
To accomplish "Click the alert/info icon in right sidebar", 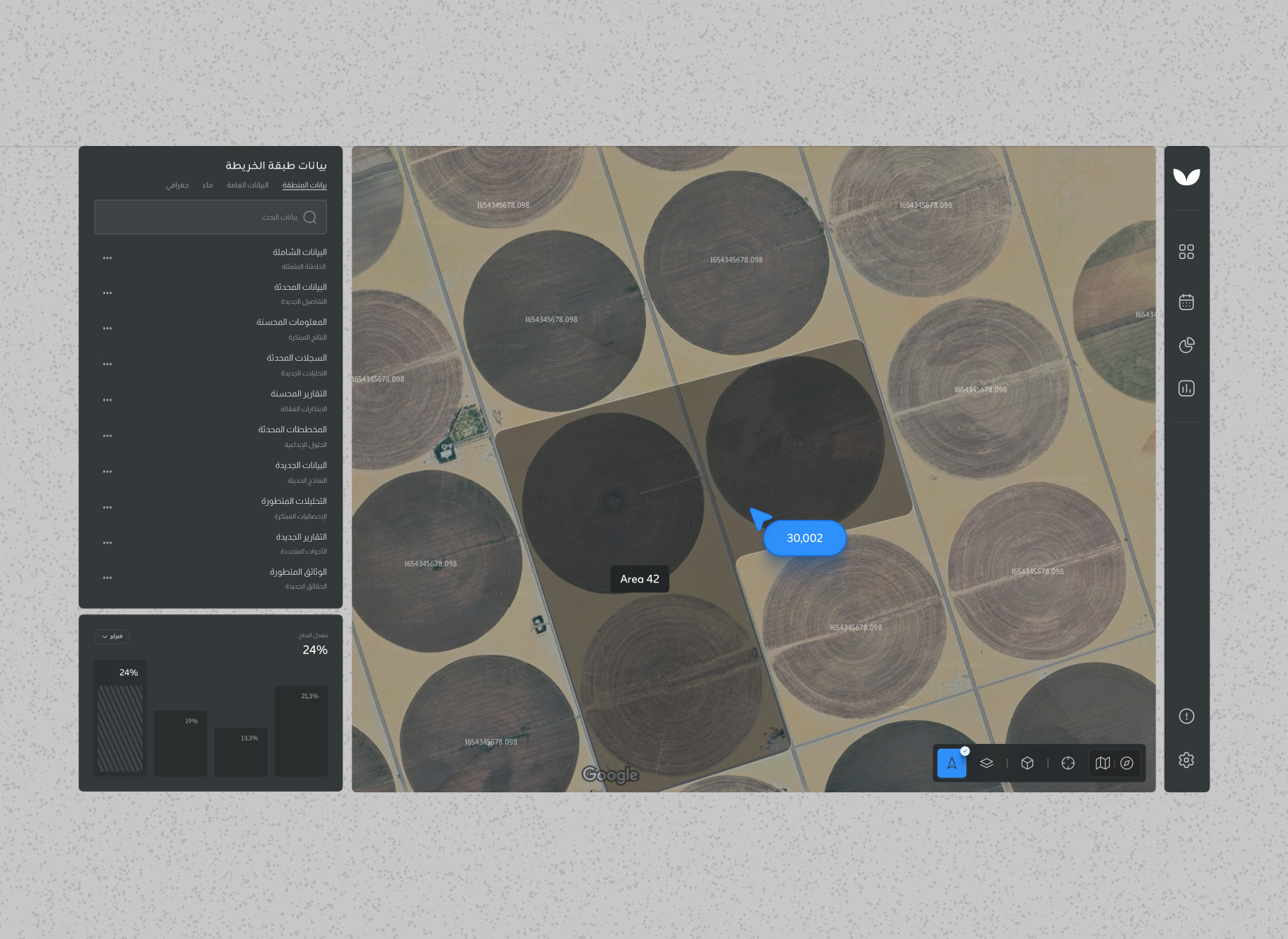I will pos(1186,716).
